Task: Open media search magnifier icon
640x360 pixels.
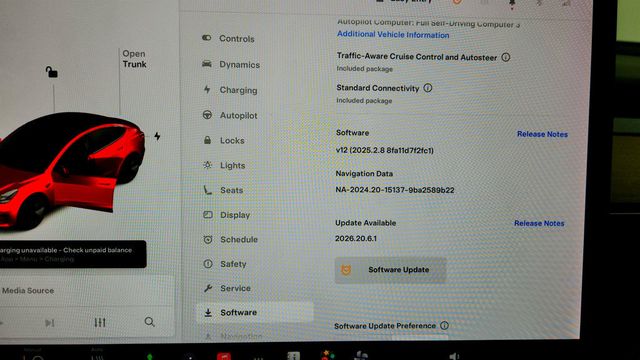Action: (x=149, y=322)
